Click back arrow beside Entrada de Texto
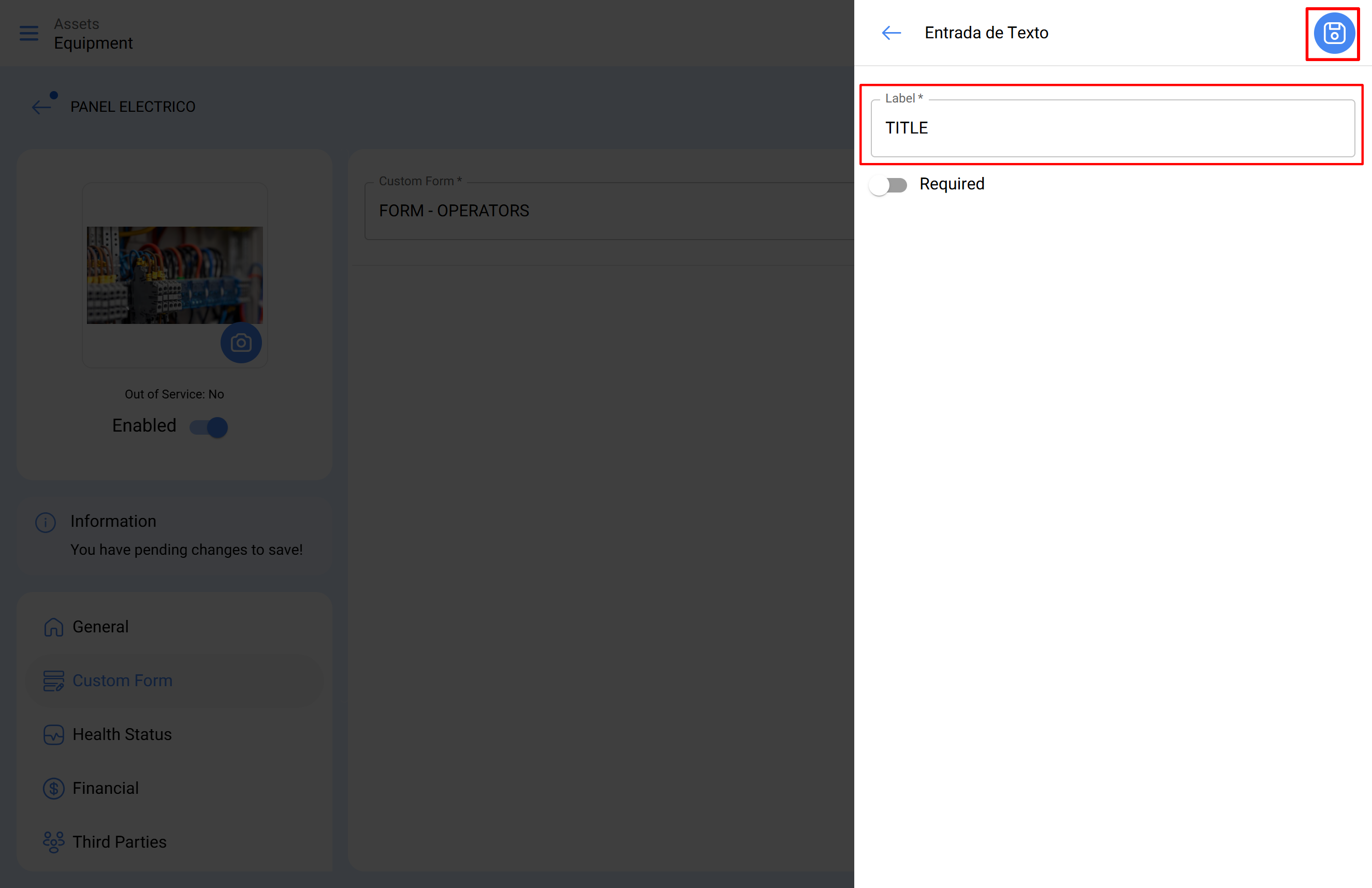The width and height of the screenshot is (1372, 888). point(891,33)
